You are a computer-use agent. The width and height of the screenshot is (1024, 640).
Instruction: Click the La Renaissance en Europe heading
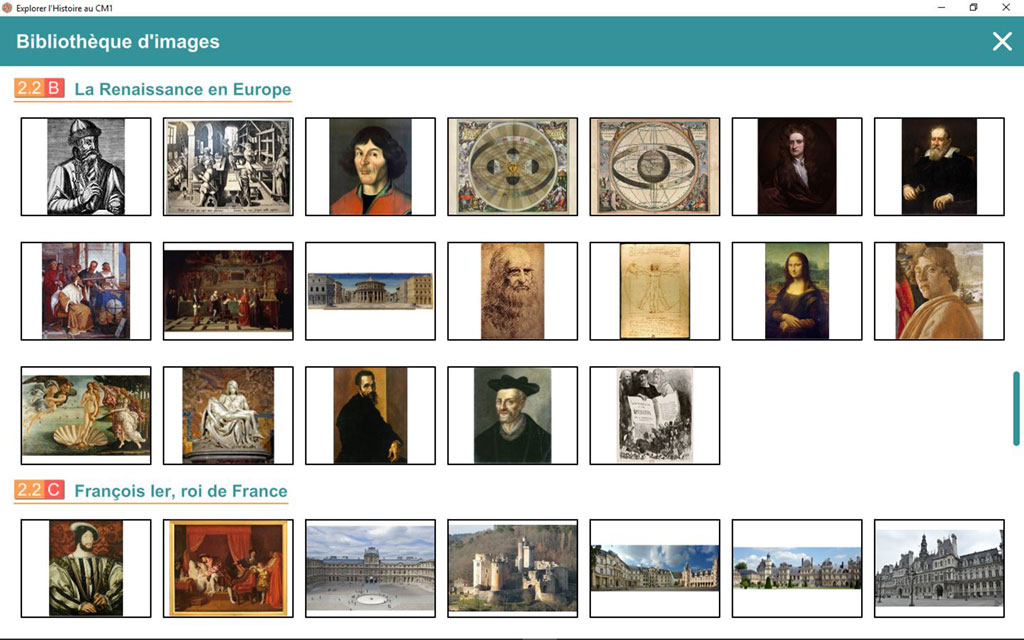pyautogui.click(x=183, y=89)
